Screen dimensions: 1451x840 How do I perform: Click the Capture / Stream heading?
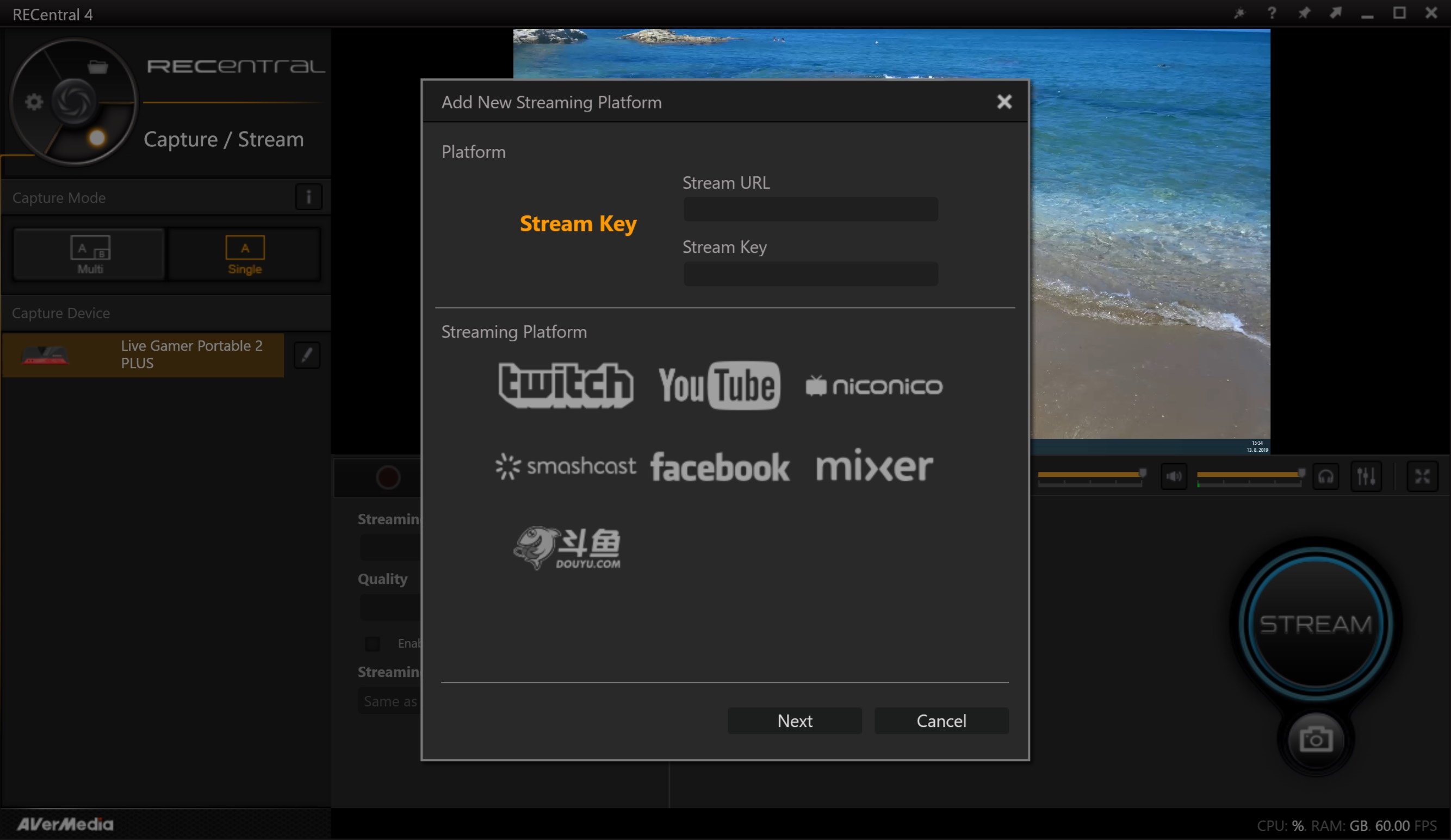(224, 139)
